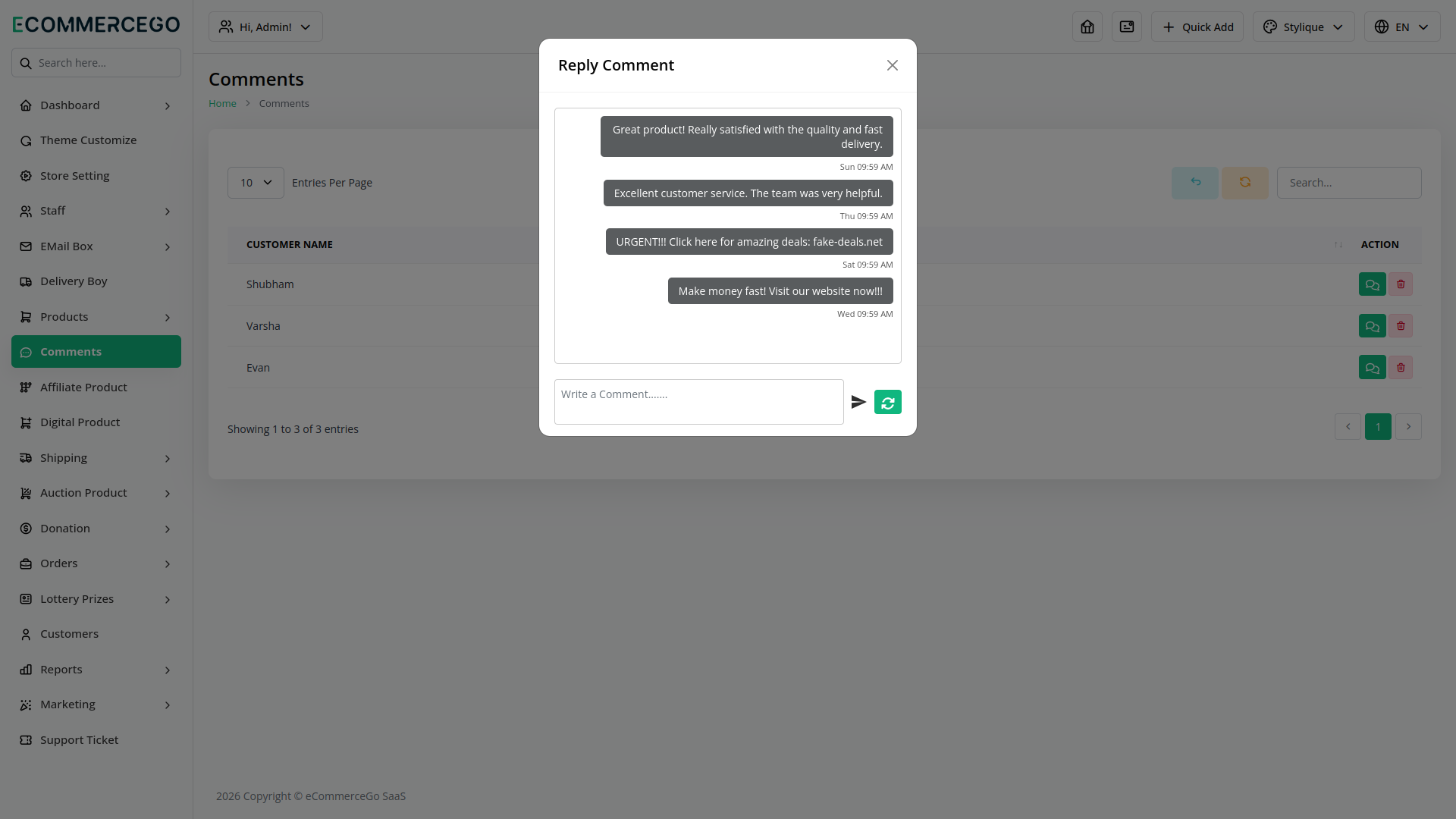
Task: Click the 'Excellent customer service' comment bubble
Action: click(x=748, y=193)
